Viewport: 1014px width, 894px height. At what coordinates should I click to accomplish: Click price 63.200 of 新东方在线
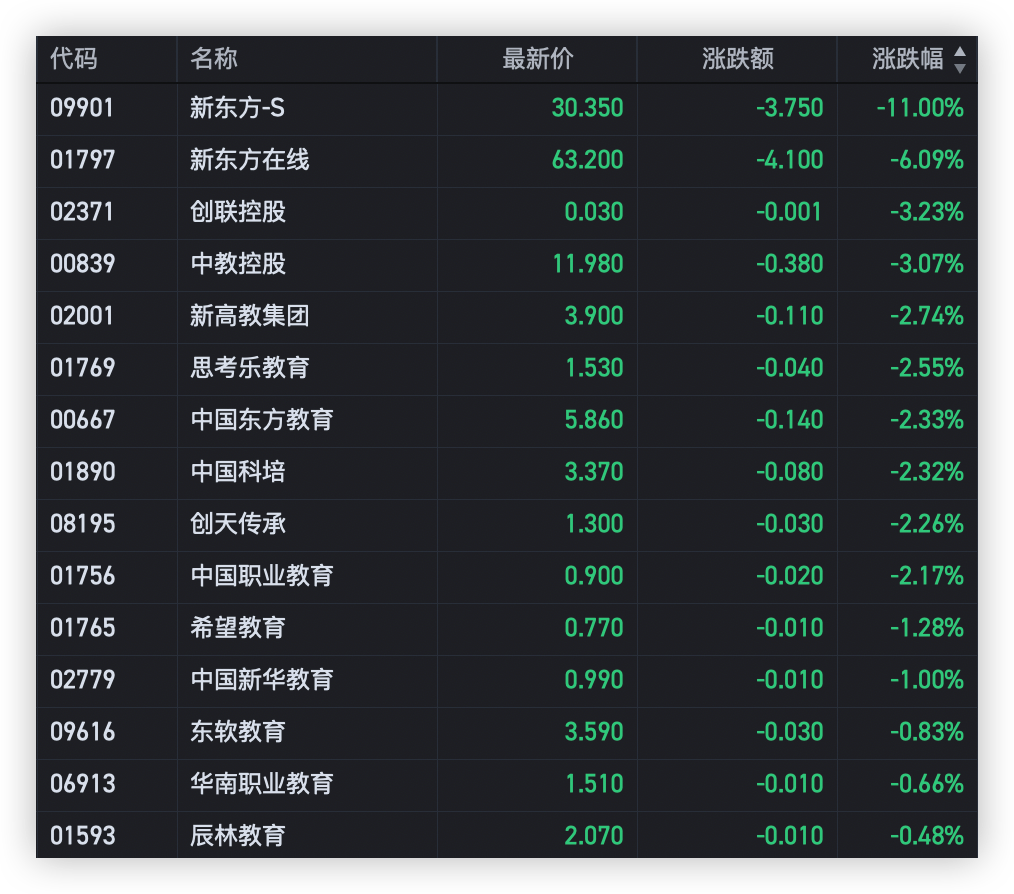[x=587, y=160]
